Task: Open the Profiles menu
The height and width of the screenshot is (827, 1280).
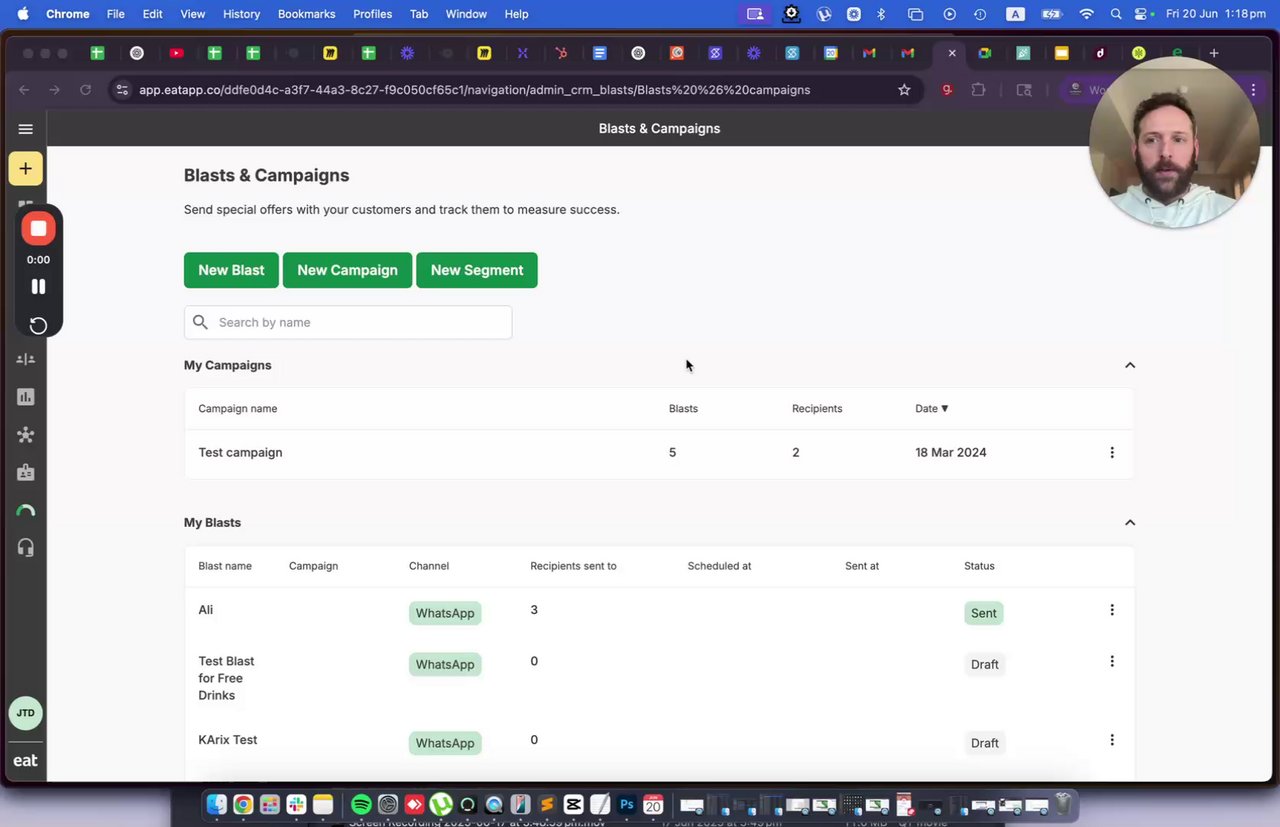Action: click(372, 14)
